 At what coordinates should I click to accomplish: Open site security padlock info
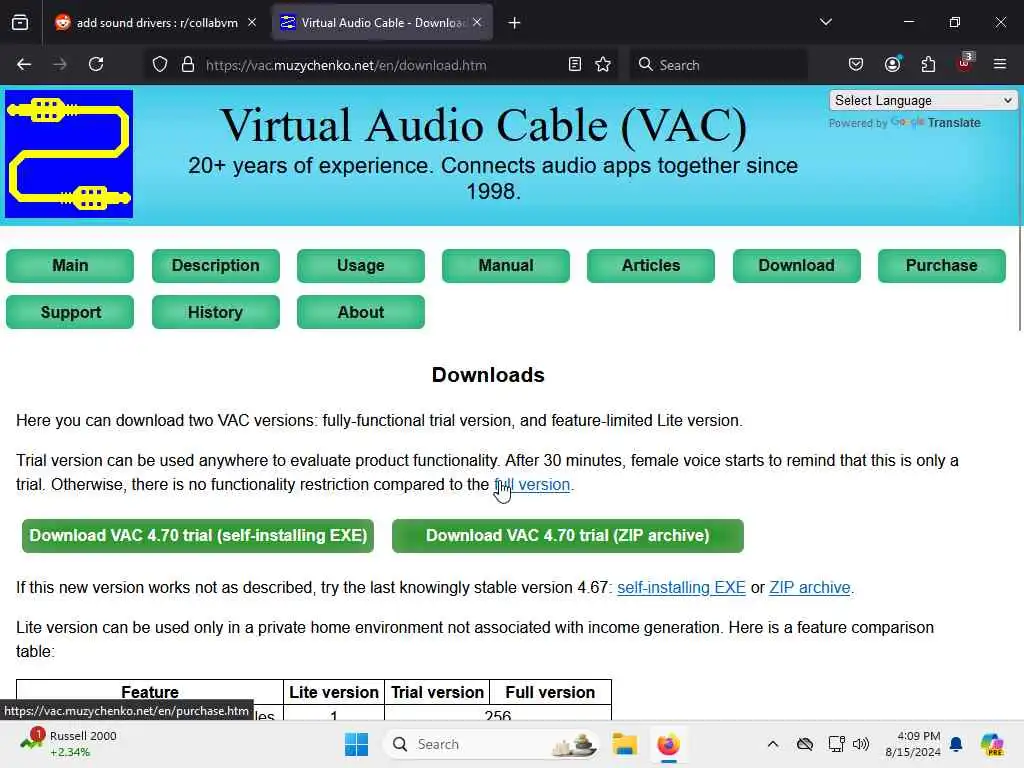pos(188,65)
